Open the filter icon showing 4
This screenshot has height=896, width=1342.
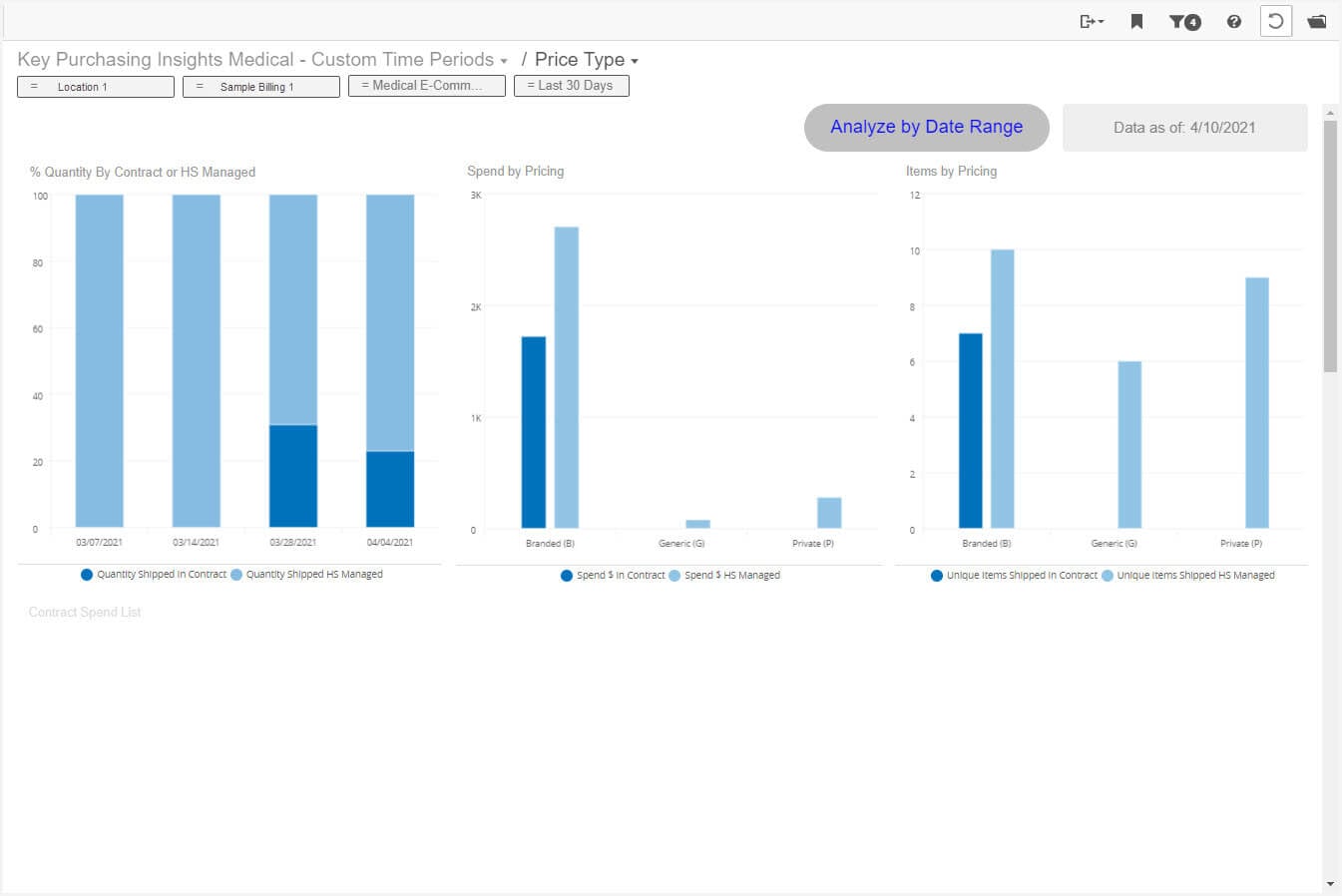click(1184, 21)
